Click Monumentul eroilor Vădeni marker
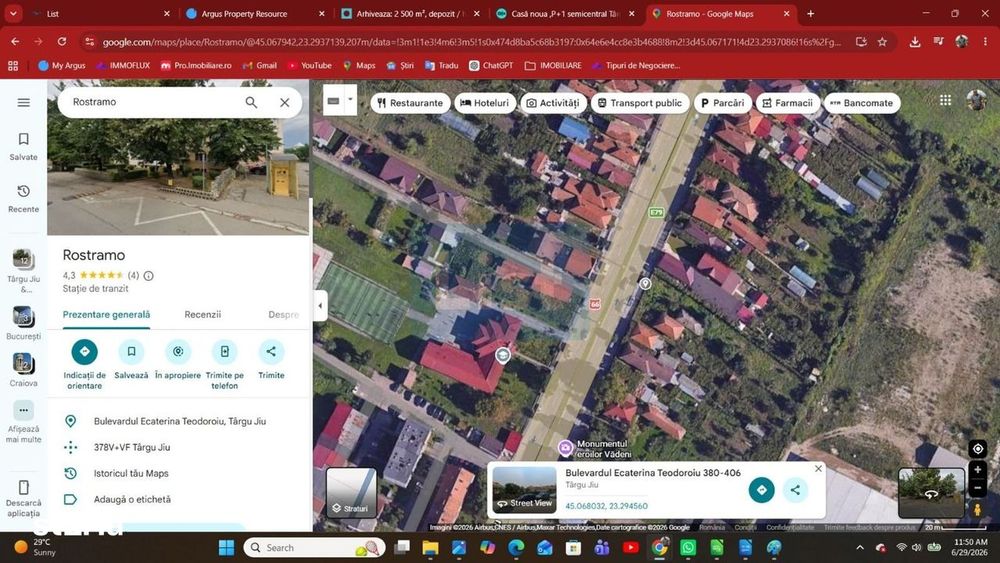 pos(565,448)
